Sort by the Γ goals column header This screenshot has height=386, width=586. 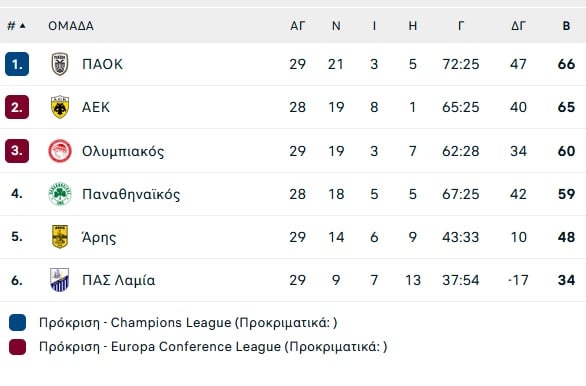(461, 26)
